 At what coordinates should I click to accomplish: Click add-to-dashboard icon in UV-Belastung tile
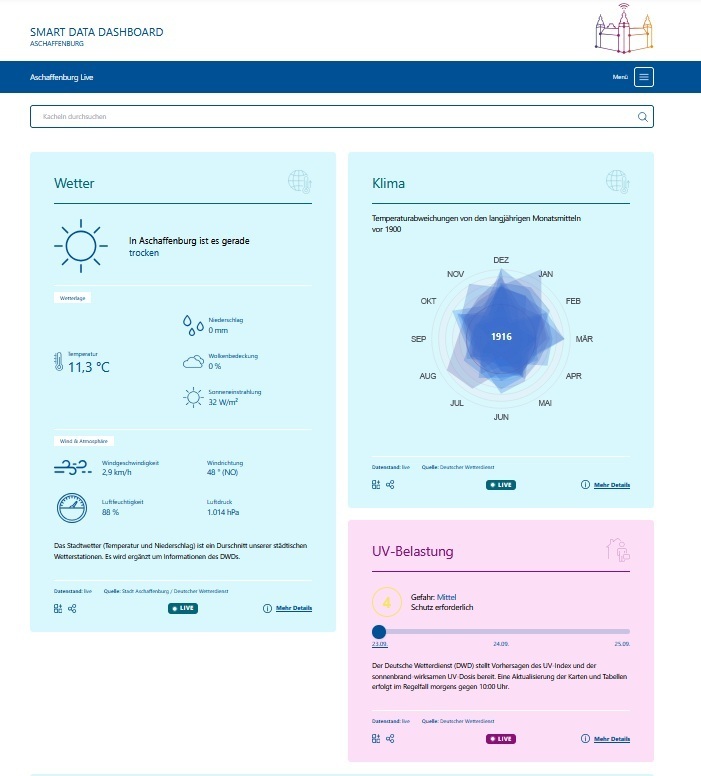tap(376, 738)
